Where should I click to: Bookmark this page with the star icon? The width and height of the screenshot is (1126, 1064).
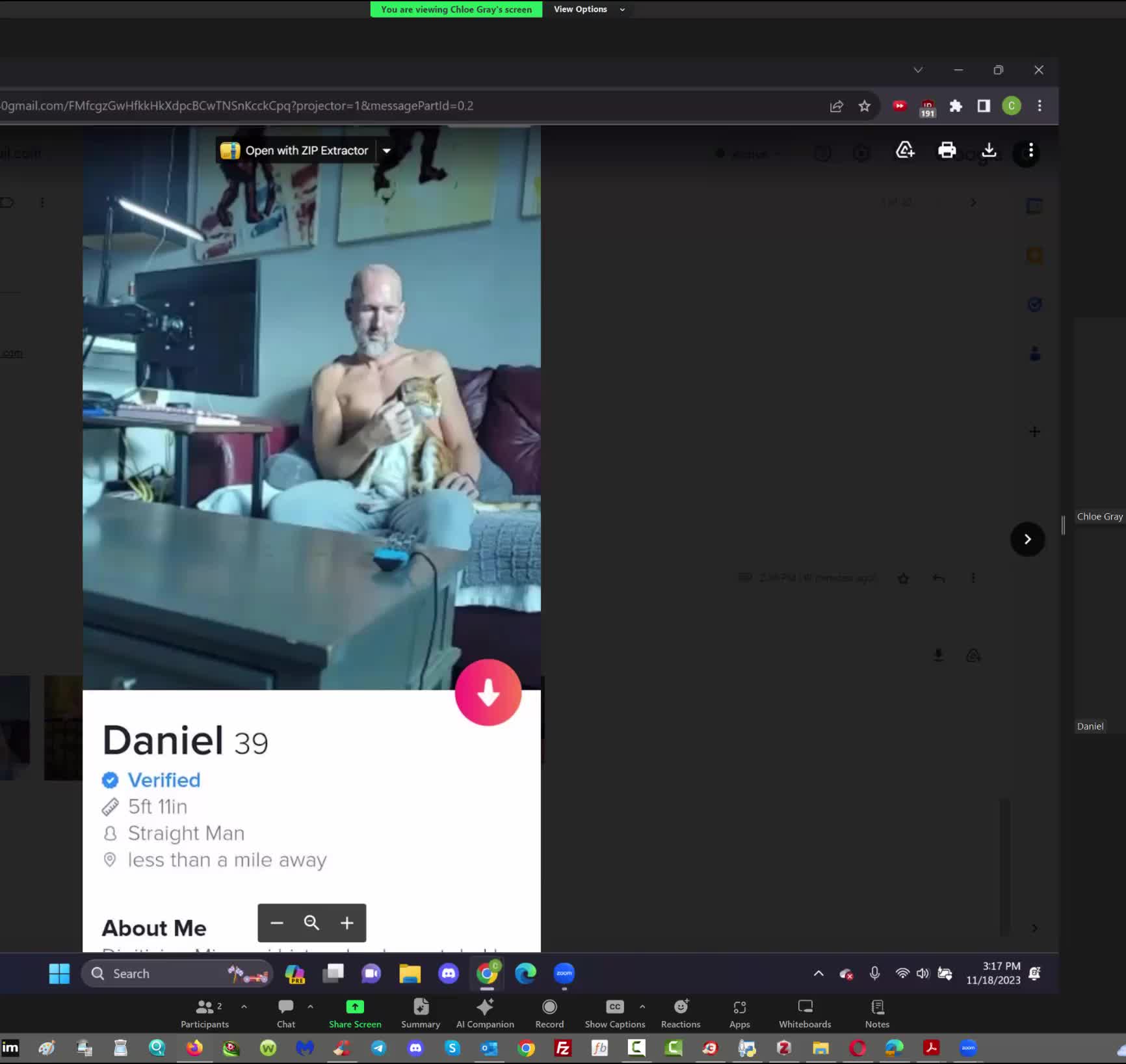[864, 106]
